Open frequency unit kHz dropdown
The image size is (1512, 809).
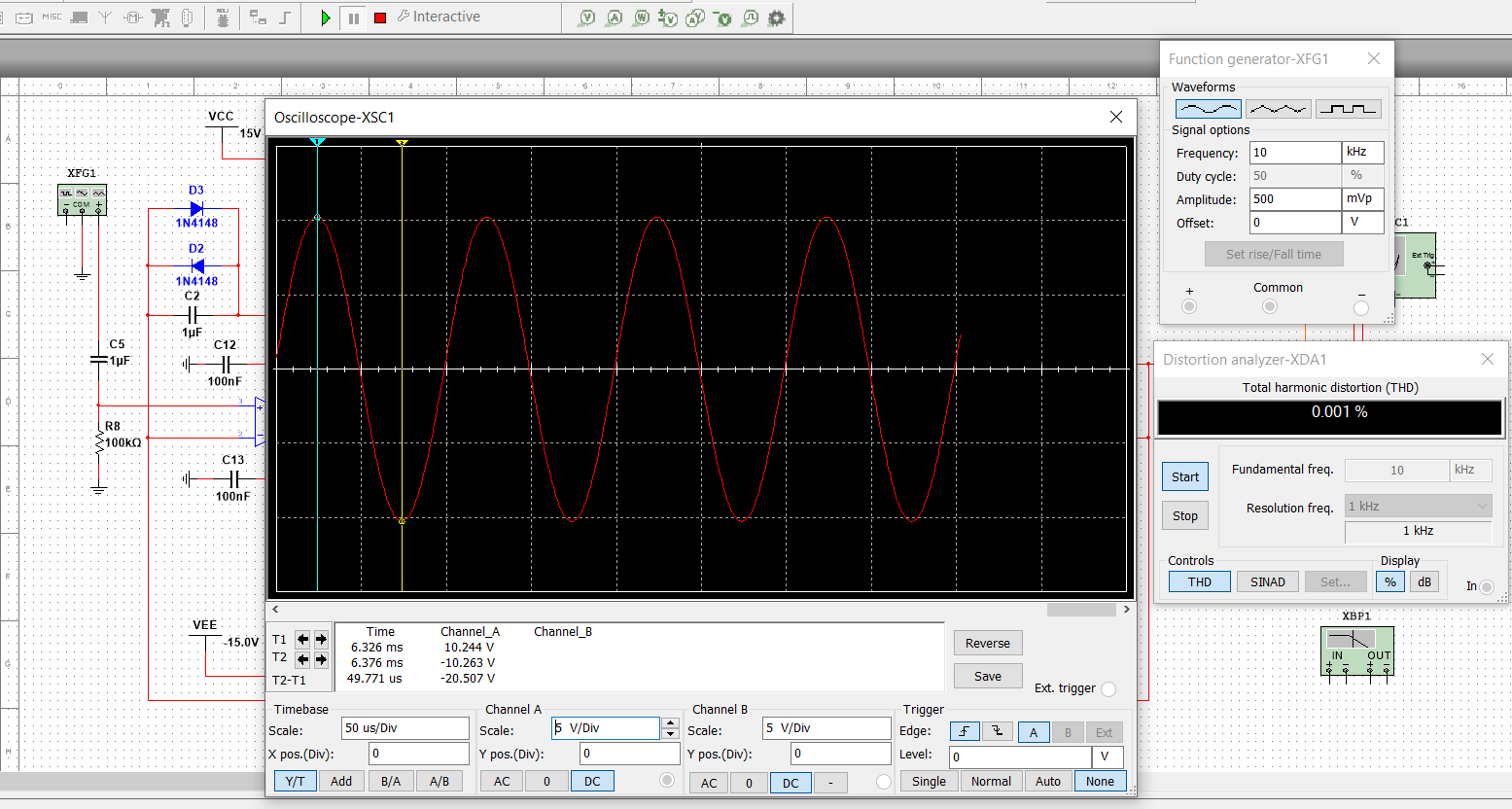coord(1363,153)
